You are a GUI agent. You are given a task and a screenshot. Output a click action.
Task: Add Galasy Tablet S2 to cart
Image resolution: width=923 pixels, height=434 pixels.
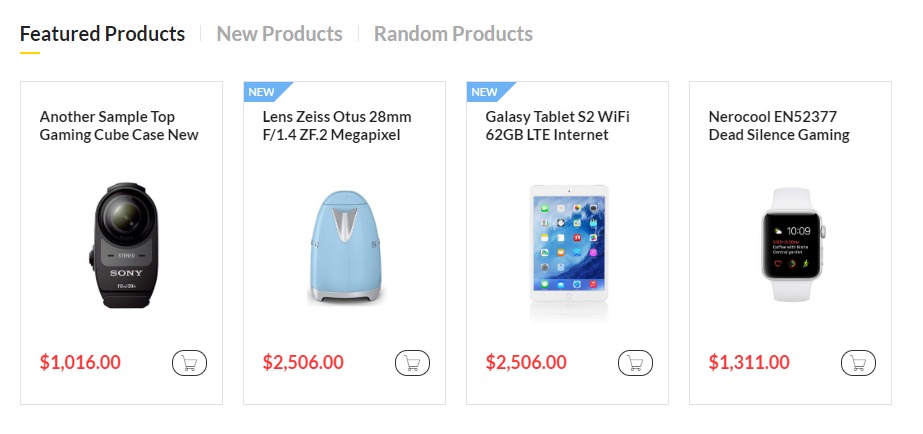[x=635, y=363]
